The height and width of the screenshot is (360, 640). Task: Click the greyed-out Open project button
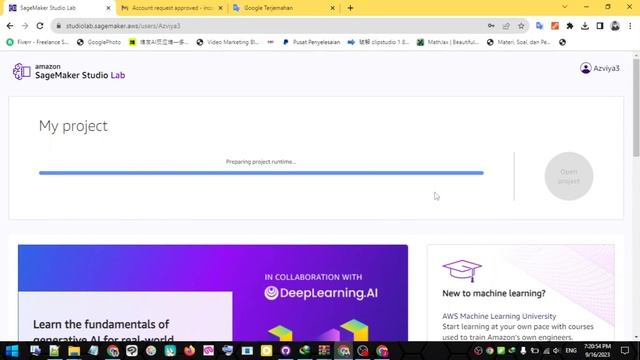coord(569,176)
